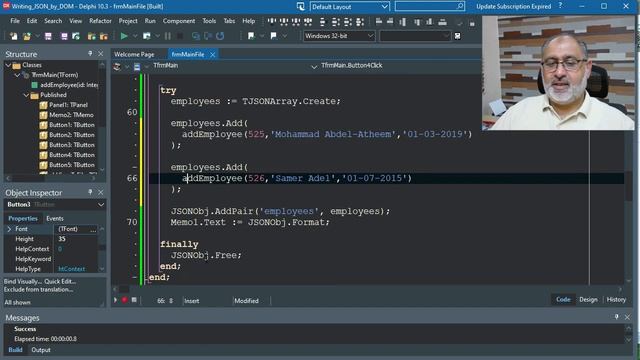The image size is (640, 360).
Task: Click the Pause program icon
Action: [x=168, y=36]
